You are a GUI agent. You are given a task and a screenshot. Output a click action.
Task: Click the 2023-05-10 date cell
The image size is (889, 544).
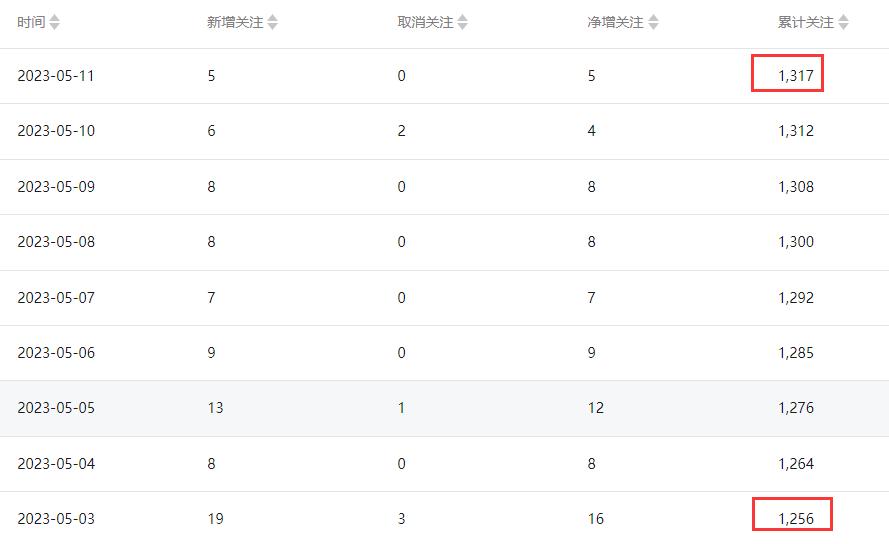(56, 131)
